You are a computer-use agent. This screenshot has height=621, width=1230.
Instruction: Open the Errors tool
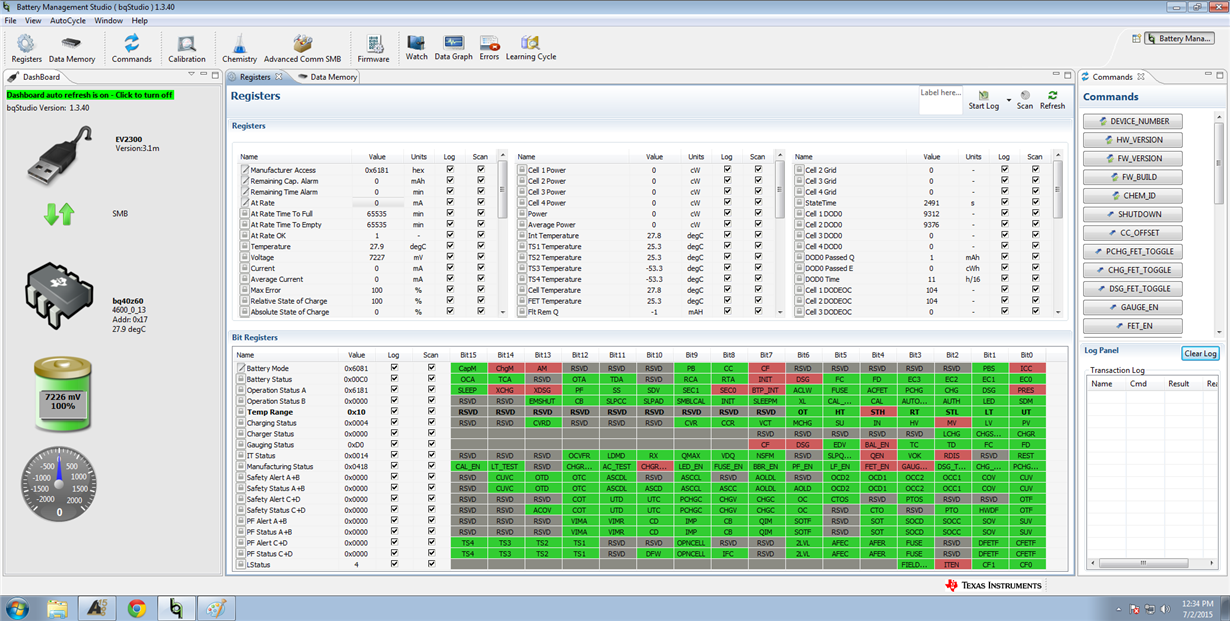(x=489, y=48)
